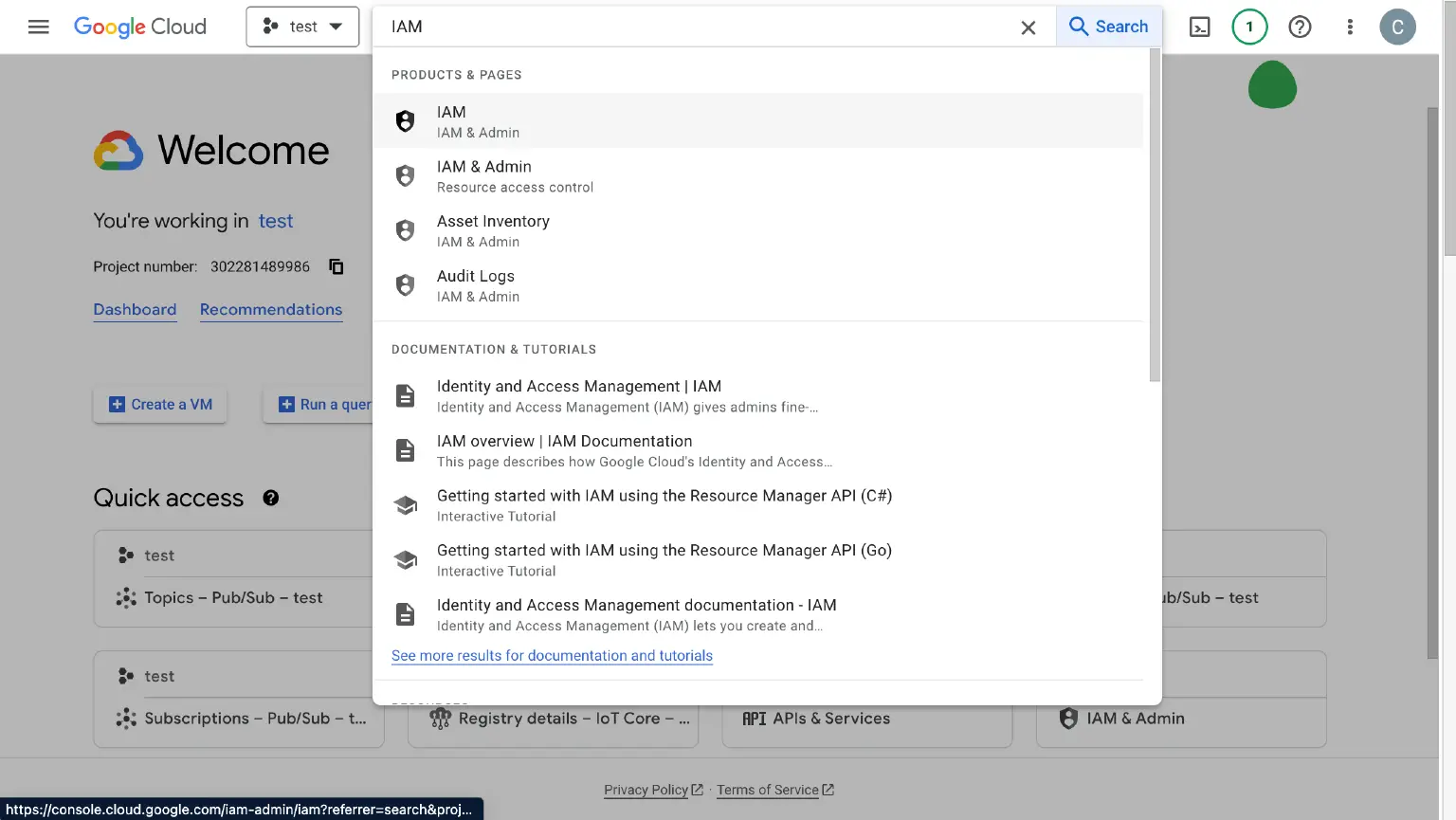Switch to the Dashboard tab

135,309
